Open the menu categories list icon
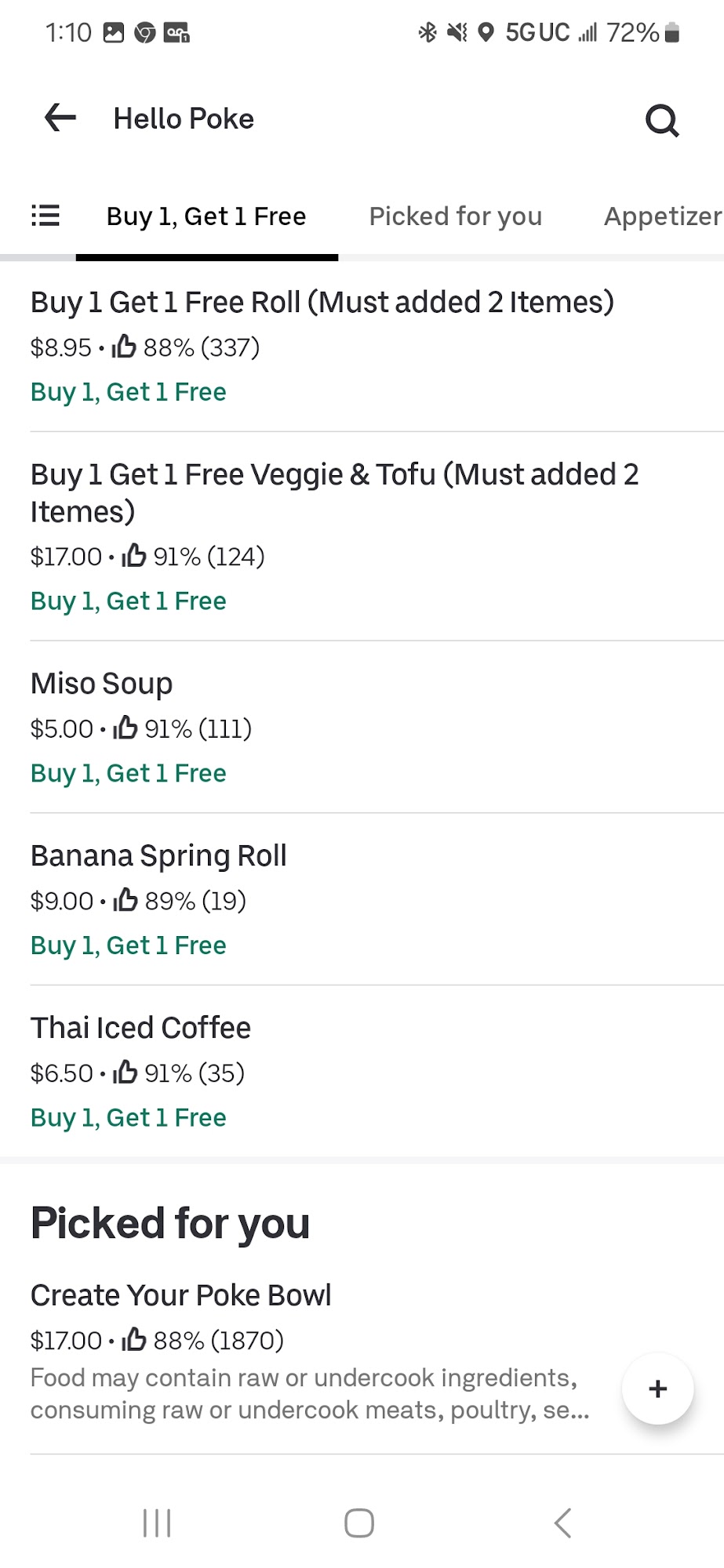This screenshot has height=1568, width=724. tap(45, 216)
